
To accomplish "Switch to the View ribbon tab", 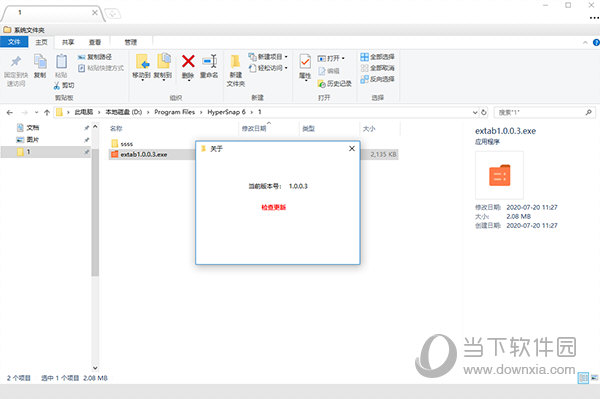I will pyautogui.click(x=95, y=42).
